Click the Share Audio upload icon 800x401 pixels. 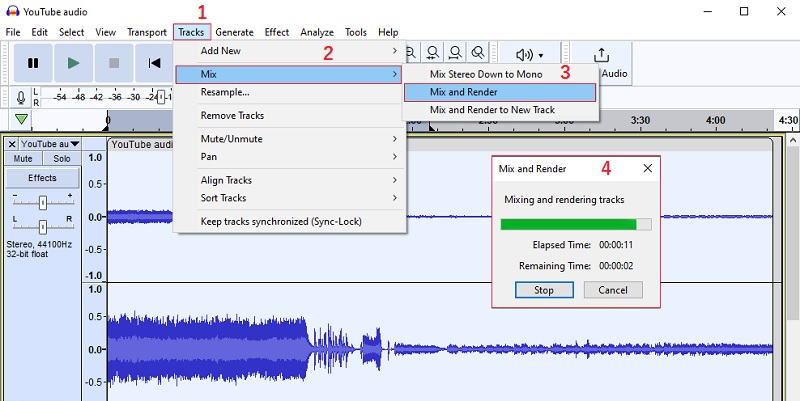tap(602, 55)
